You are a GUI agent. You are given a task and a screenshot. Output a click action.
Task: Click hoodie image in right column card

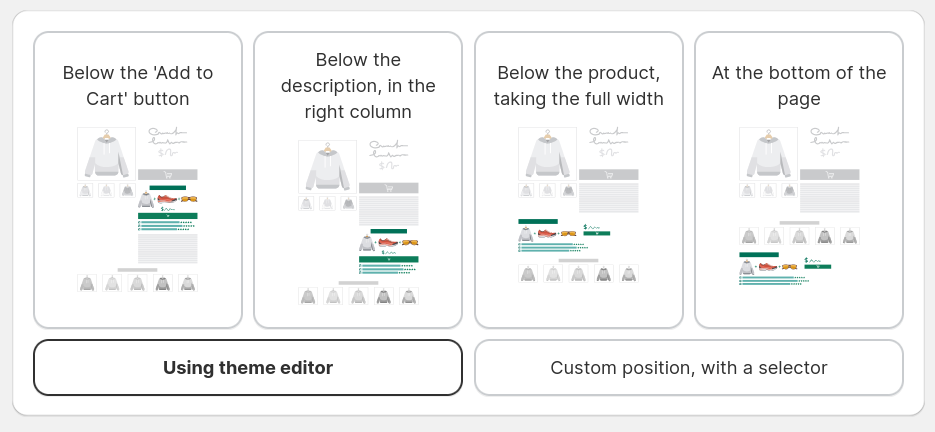point(327,166)
